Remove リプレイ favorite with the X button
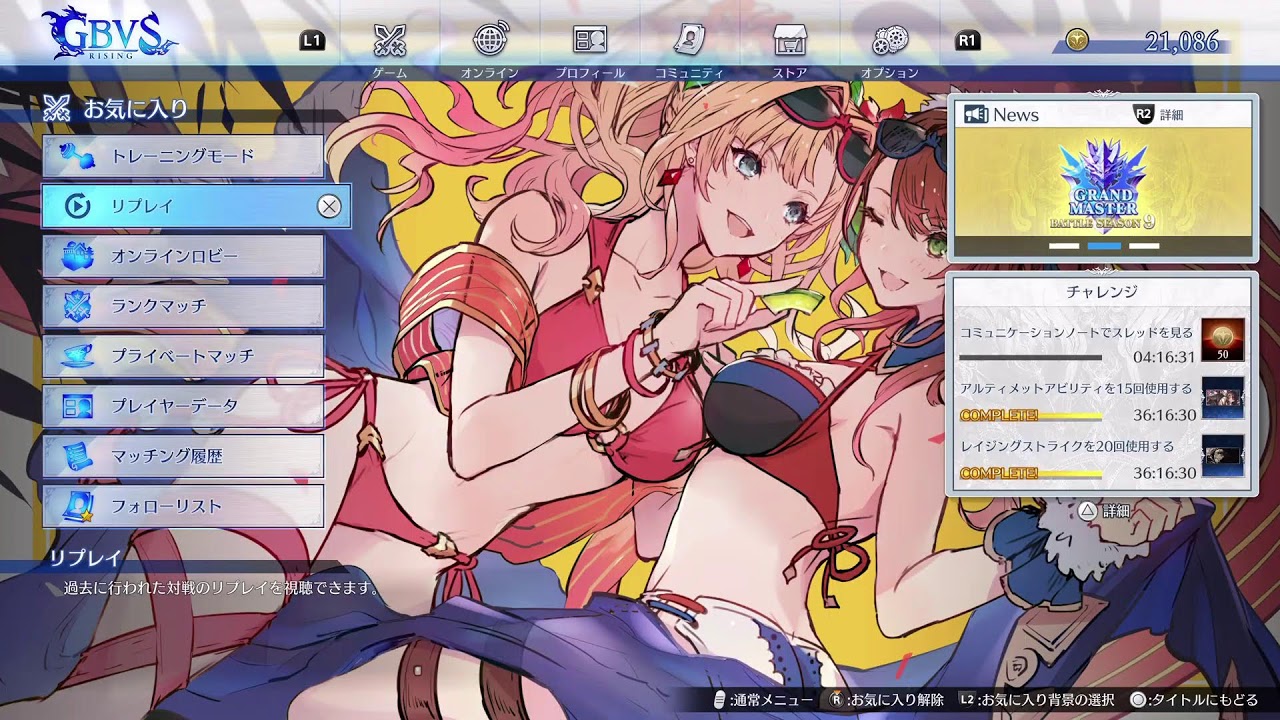This screenshot has width=1280, height=720. point(329,206)
